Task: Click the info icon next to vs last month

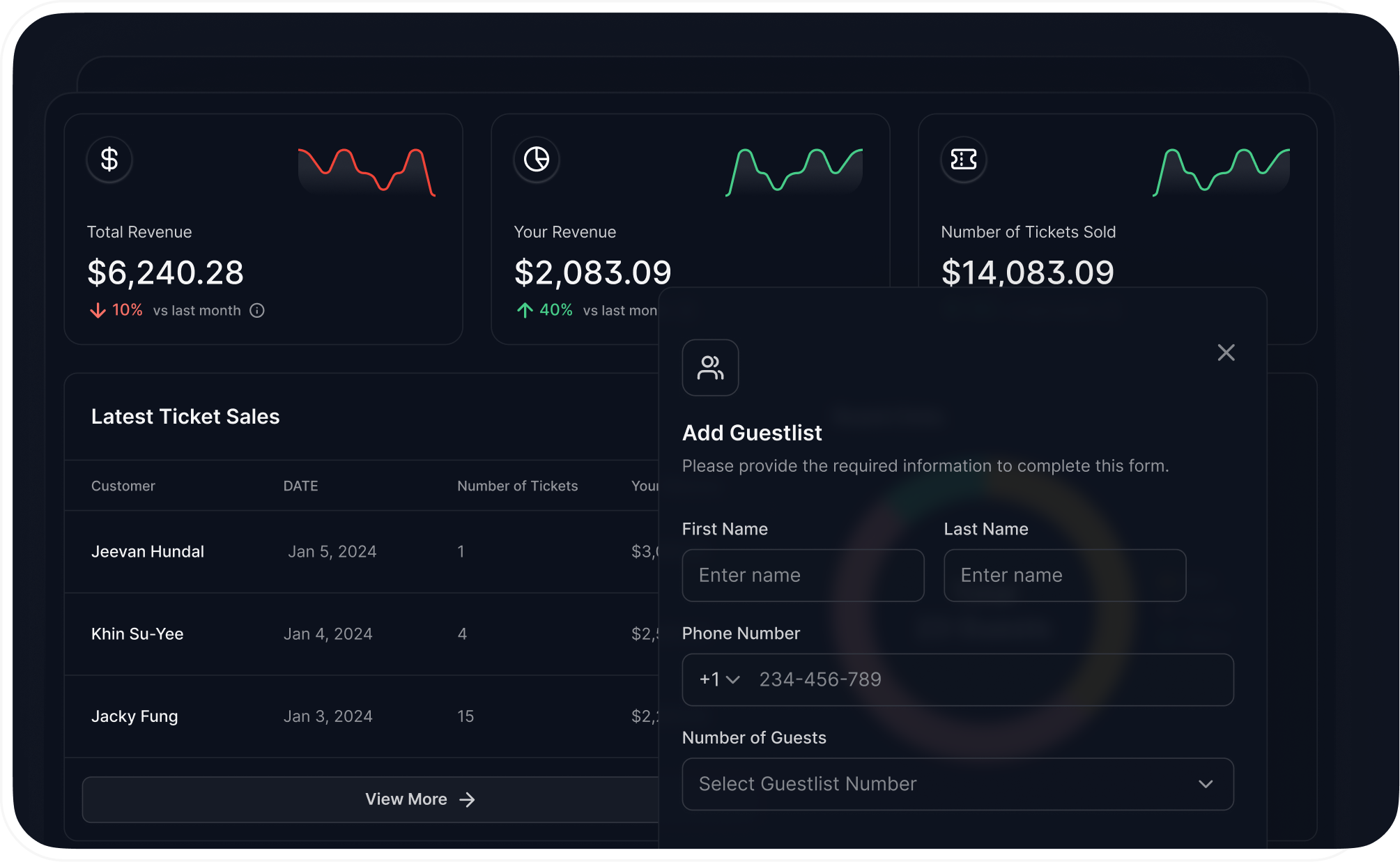Action: click(x=257, y=311)
